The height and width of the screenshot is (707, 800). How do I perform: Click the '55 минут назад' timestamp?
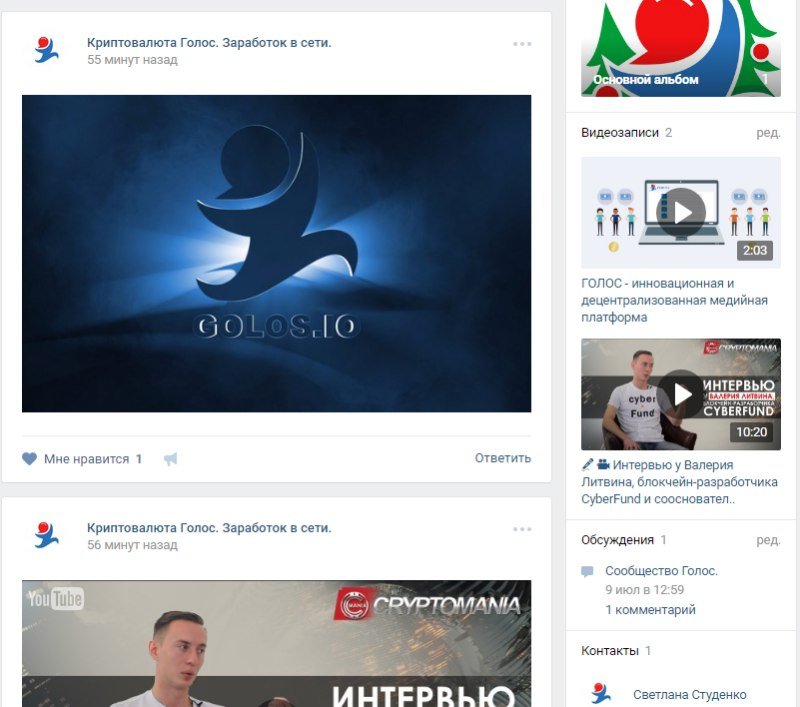pos(132,60)
